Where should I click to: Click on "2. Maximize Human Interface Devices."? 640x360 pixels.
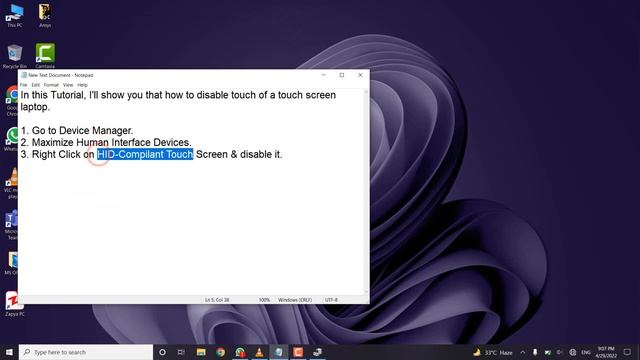pyautogui.click(x=106, y=142)
